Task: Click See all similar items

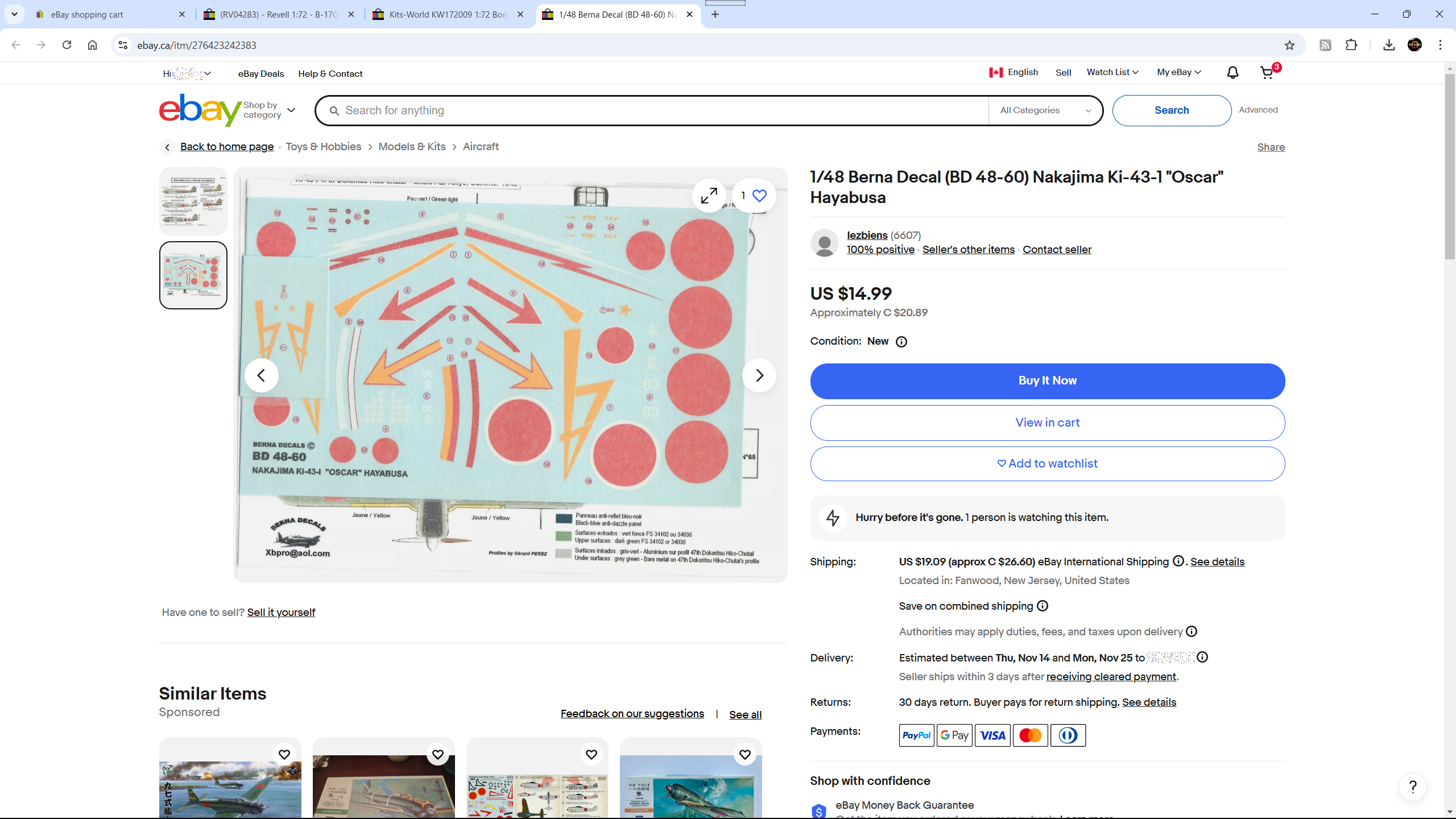Action: 745,714
